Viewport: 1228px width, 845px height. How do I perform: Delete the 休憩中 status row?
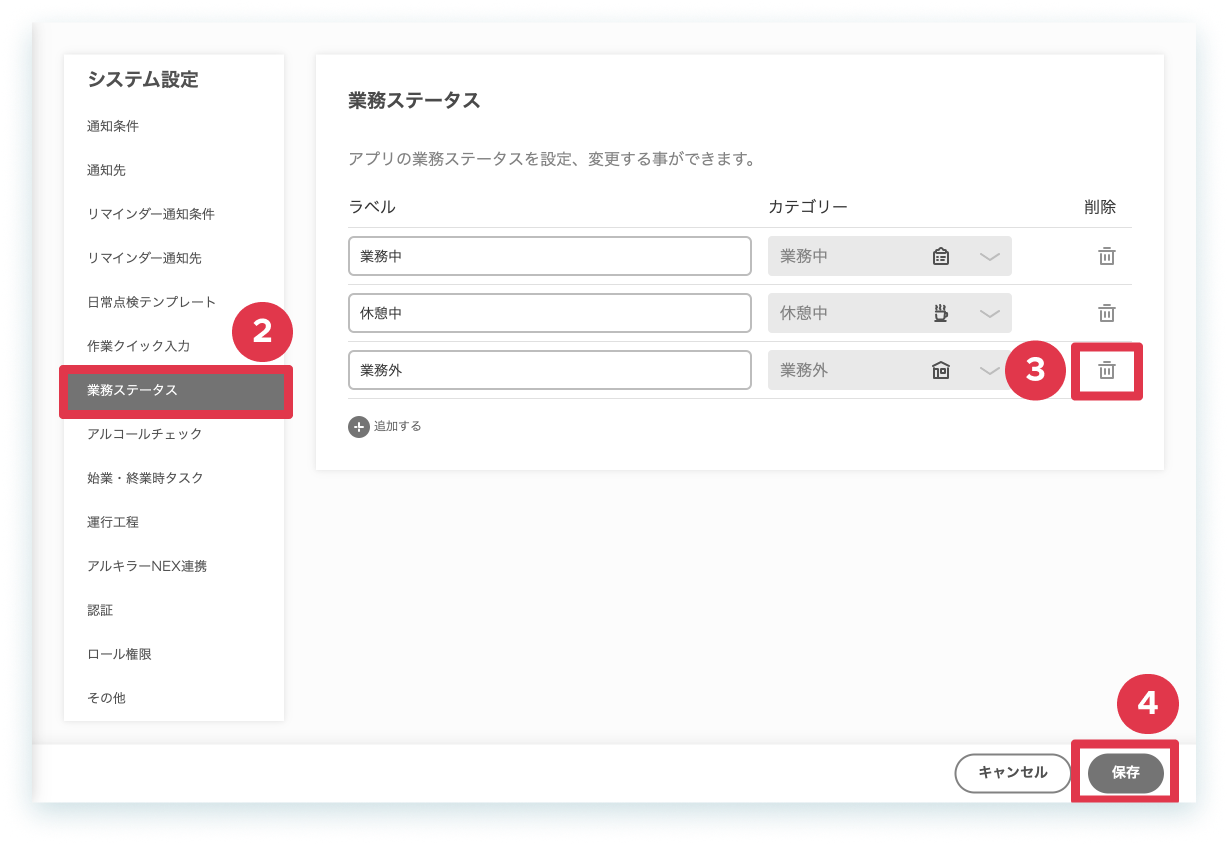pos(1106,313)
